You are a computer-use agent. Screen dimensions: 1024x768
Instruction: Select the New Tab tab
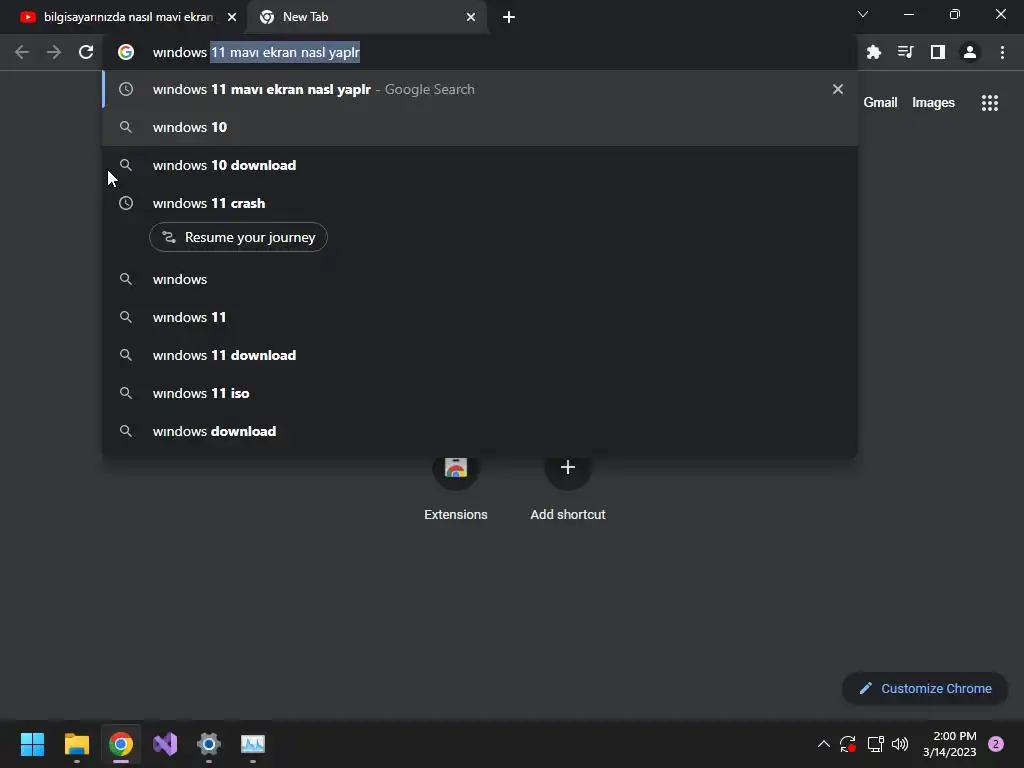[x=368, y=17]
